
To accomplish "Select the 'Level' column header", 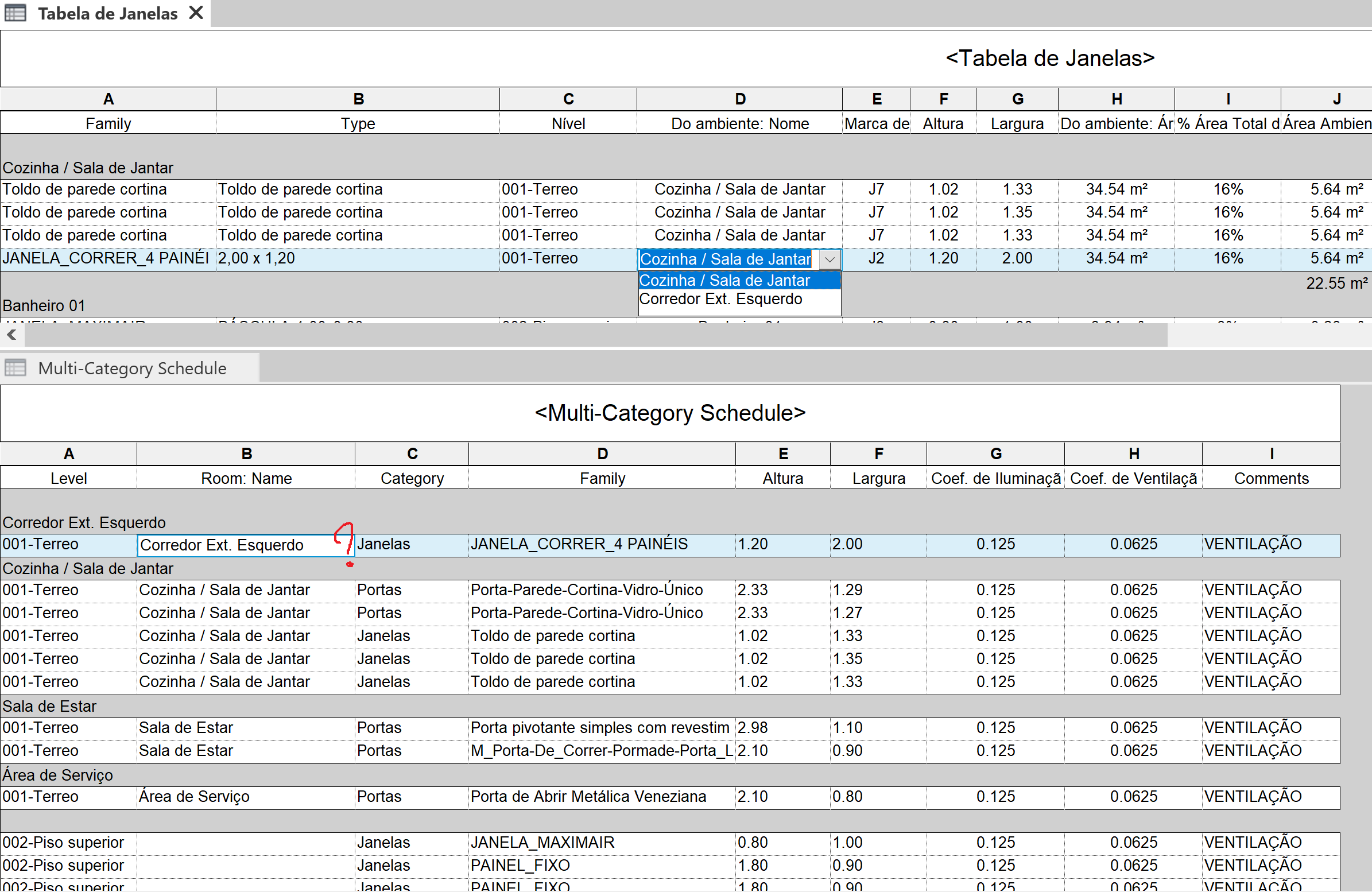I will coord(69,478).
